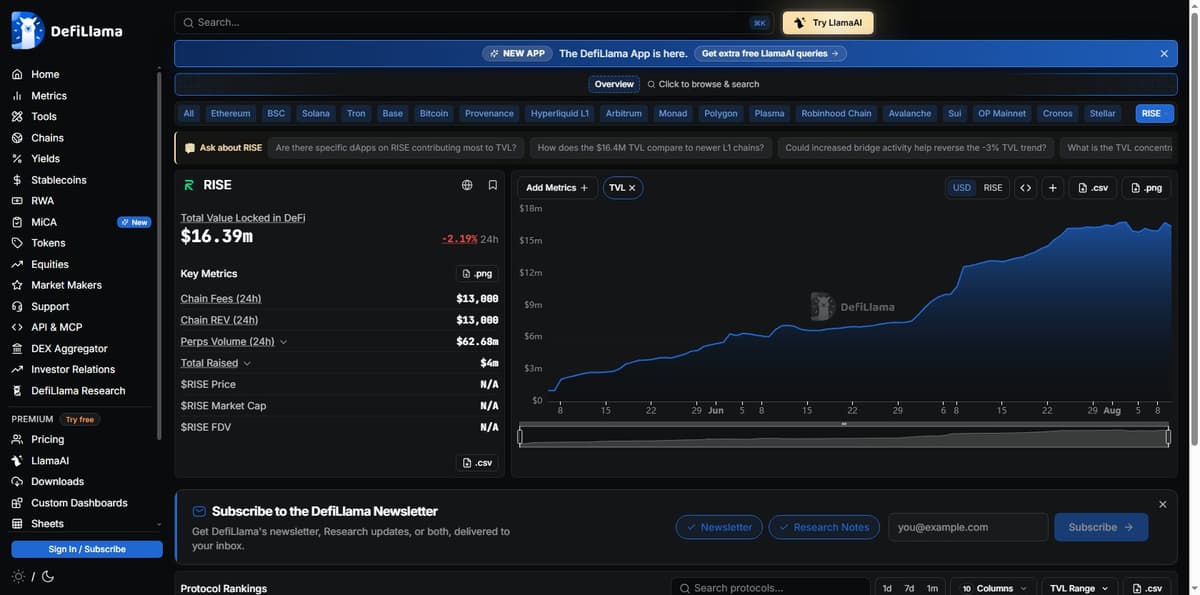Open Investor Relations icon
This screenshot has width=1200, height=595.
[17, 370]
